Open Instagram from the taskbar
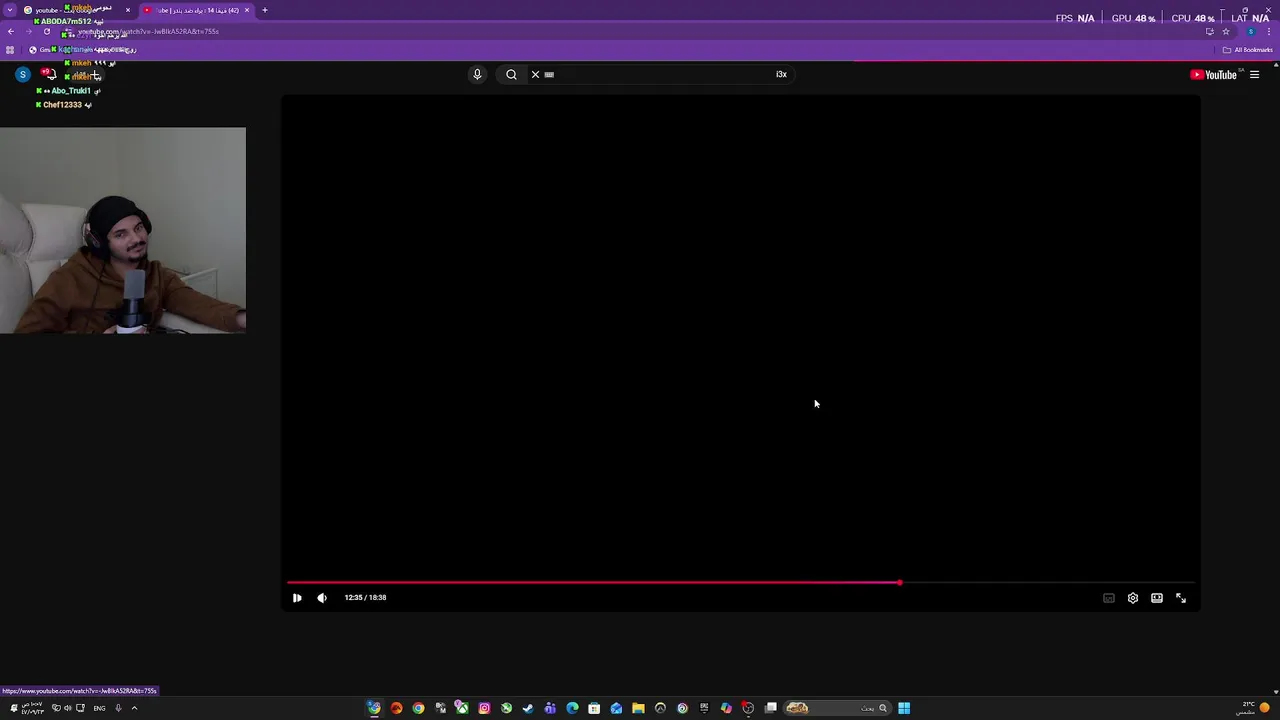The height and width of the screenshot is (720, 1280). tap(484, 708)
